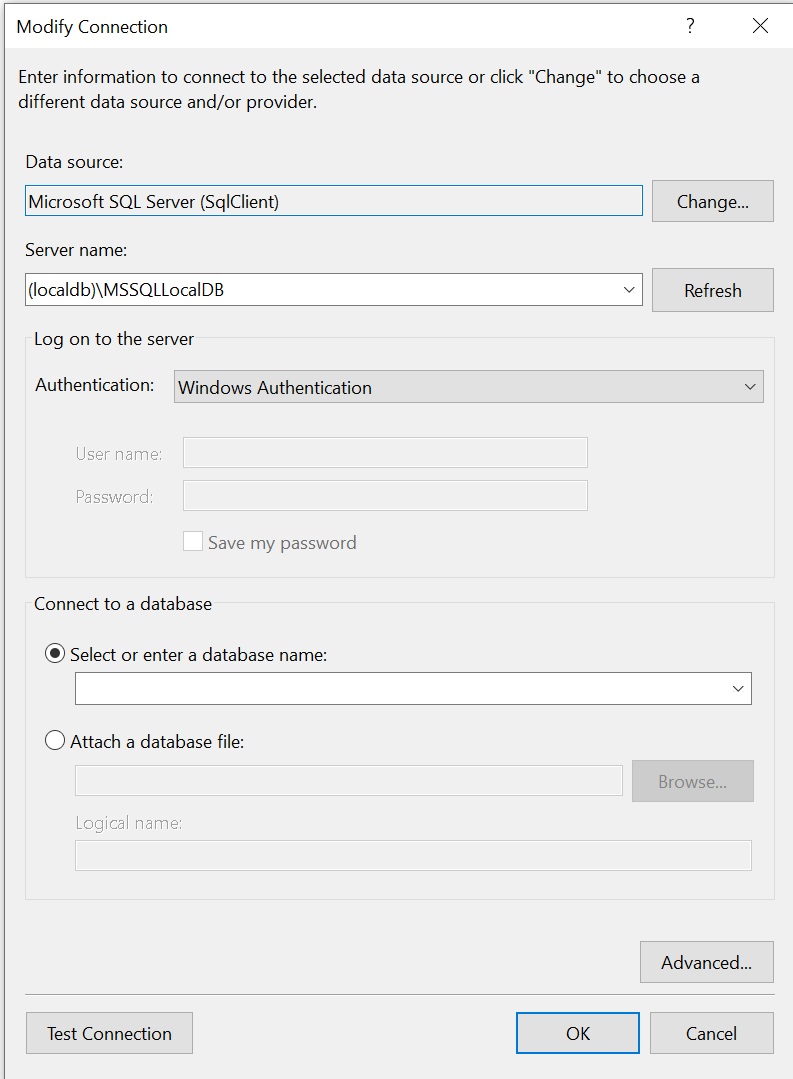793x1079 pixels.
Task: Refresh the server name list
Action: coord(712,290)
